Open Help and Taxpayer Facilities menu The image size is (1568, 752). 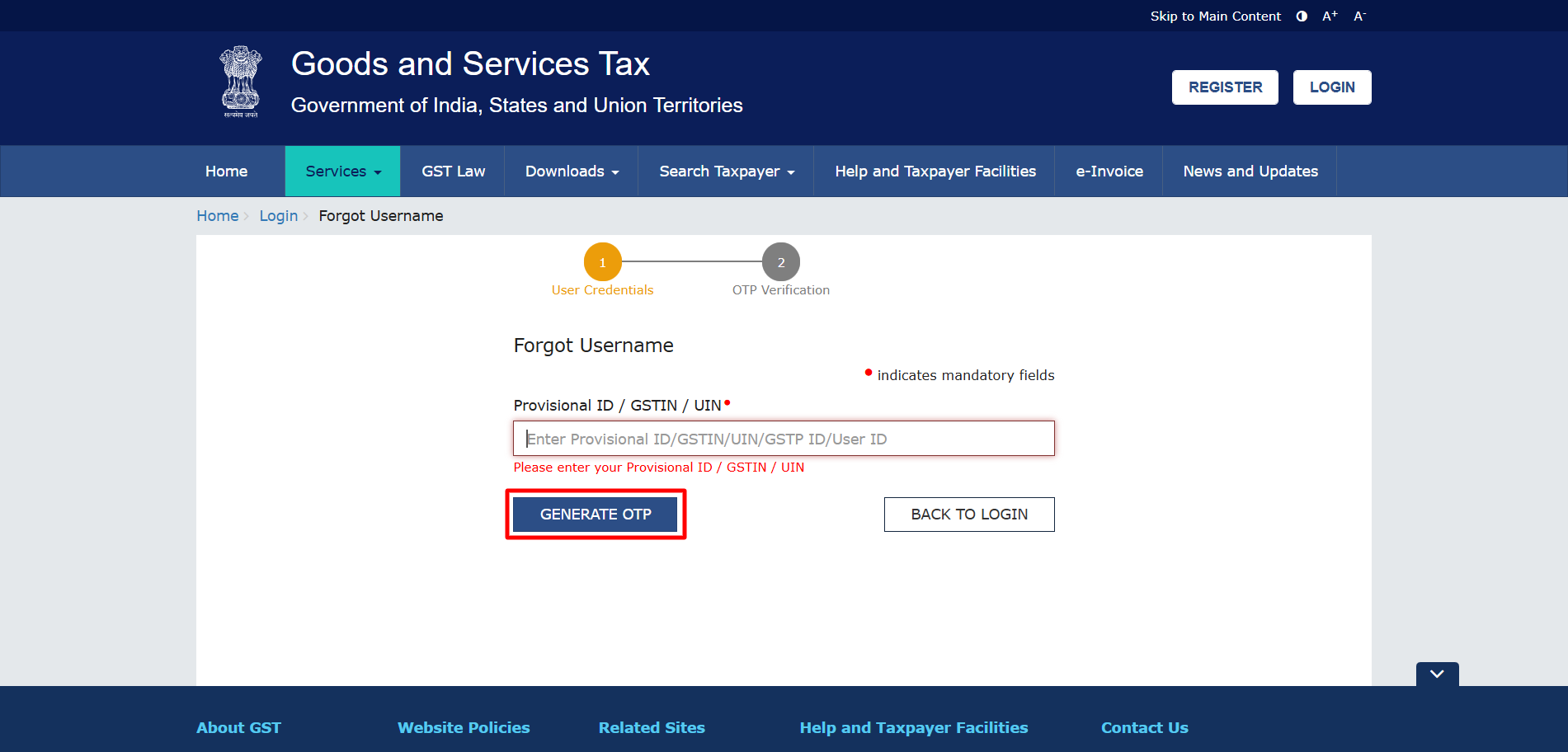pyautogui.click(x=935, y=172)
